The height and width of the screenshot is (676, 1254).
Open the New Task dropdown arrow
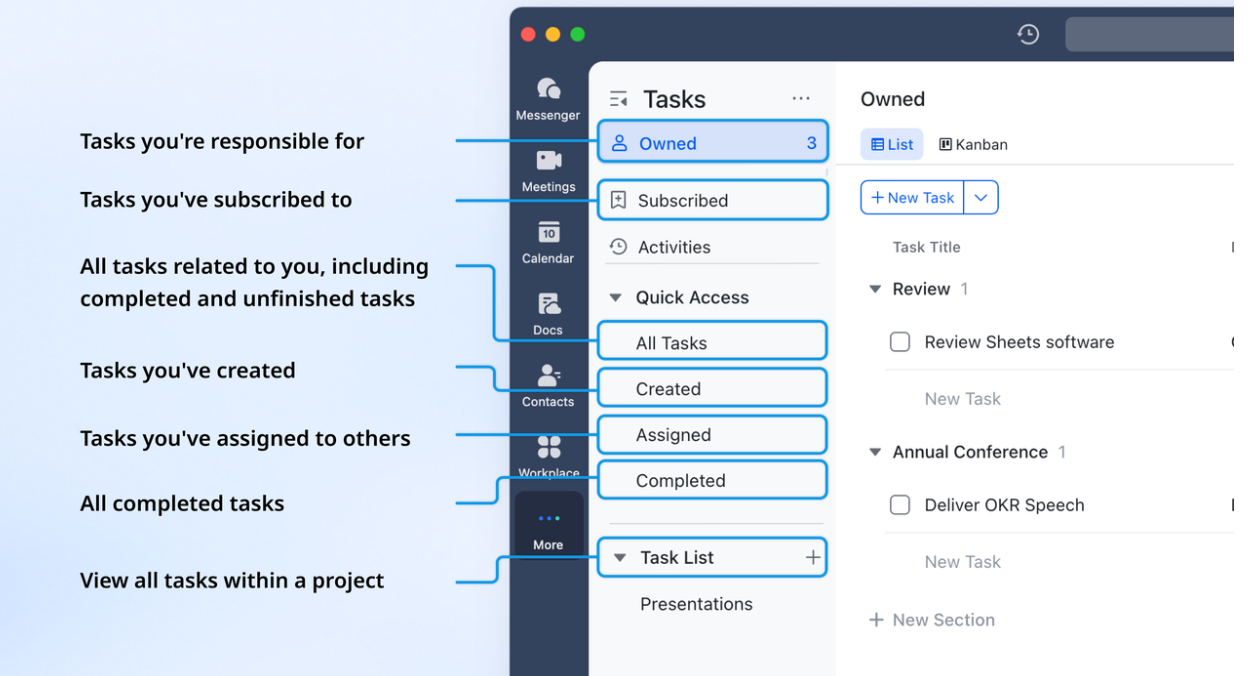coord(981,198)
